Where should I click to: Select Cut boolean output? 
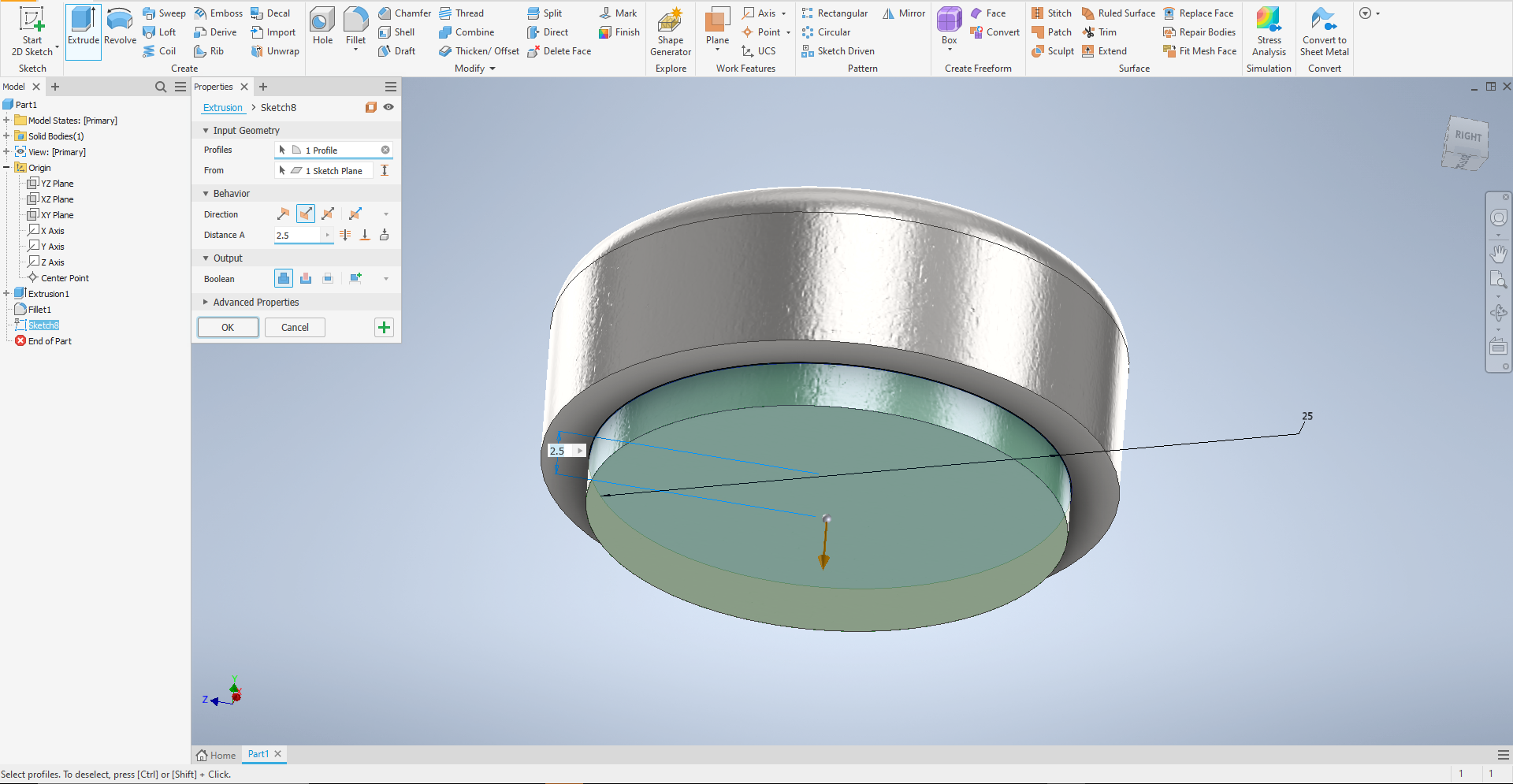(305, 279)
